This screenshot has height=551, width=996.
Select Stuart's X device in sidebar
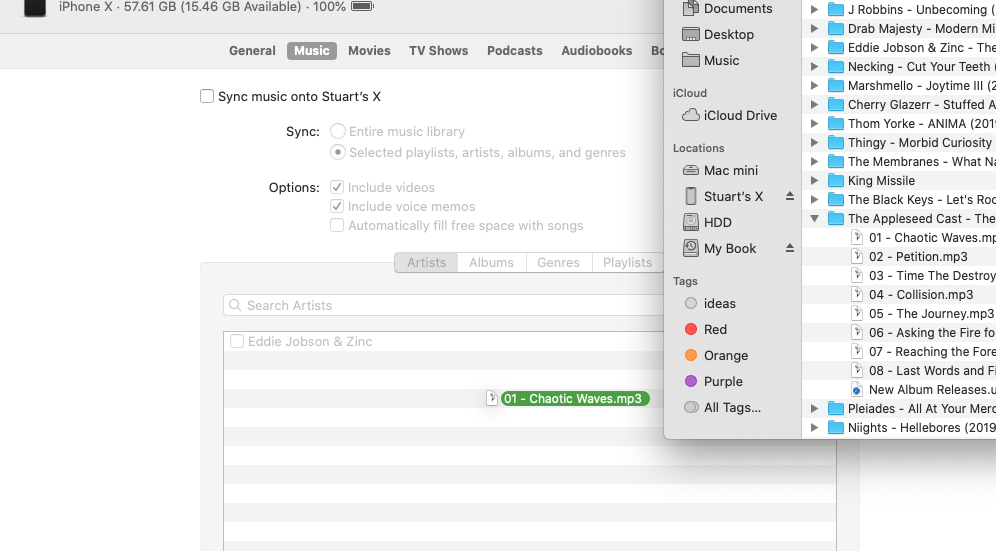click(x=722, y=196)
